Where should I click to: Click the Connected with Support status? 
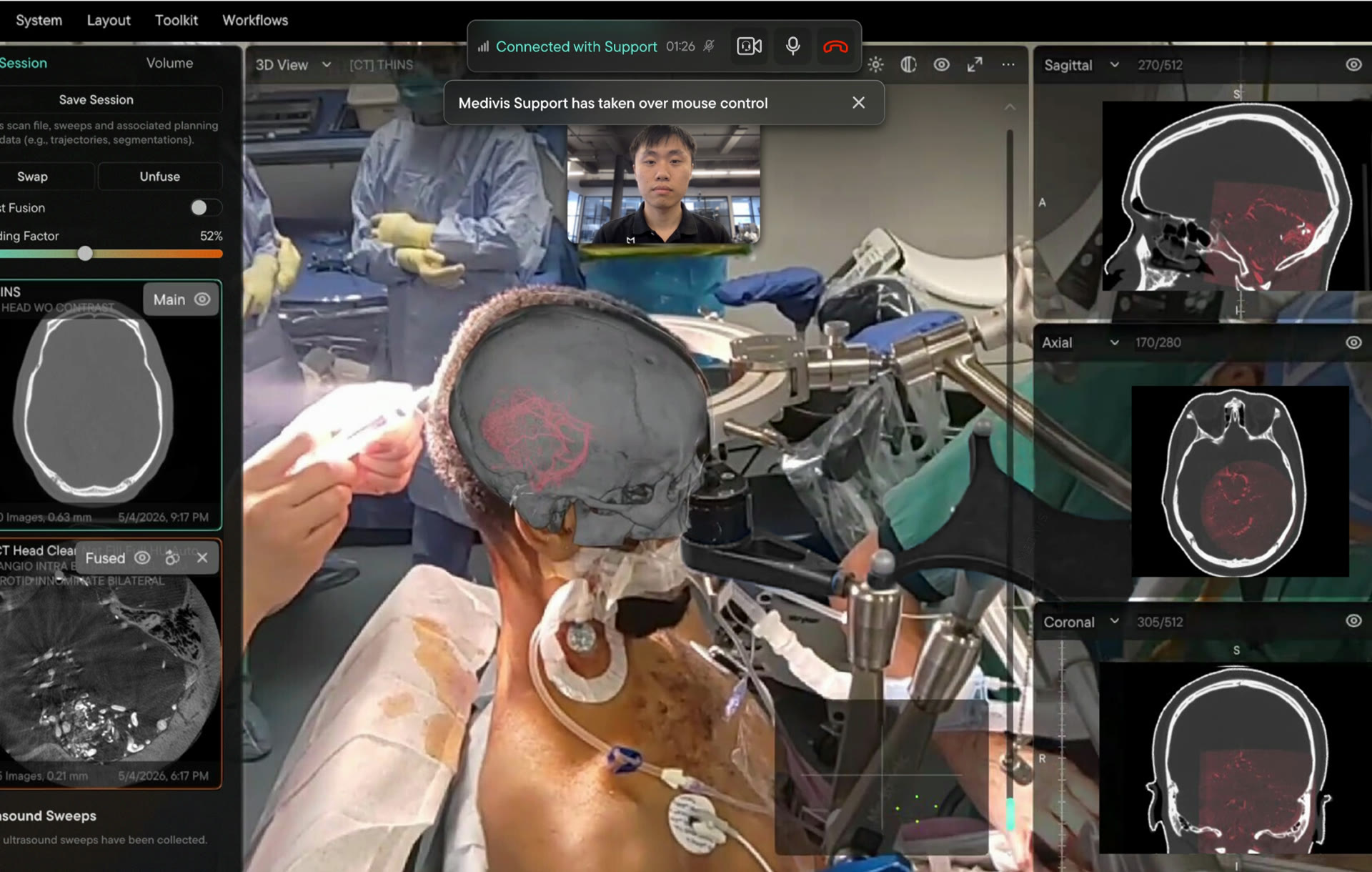point(576,46)
